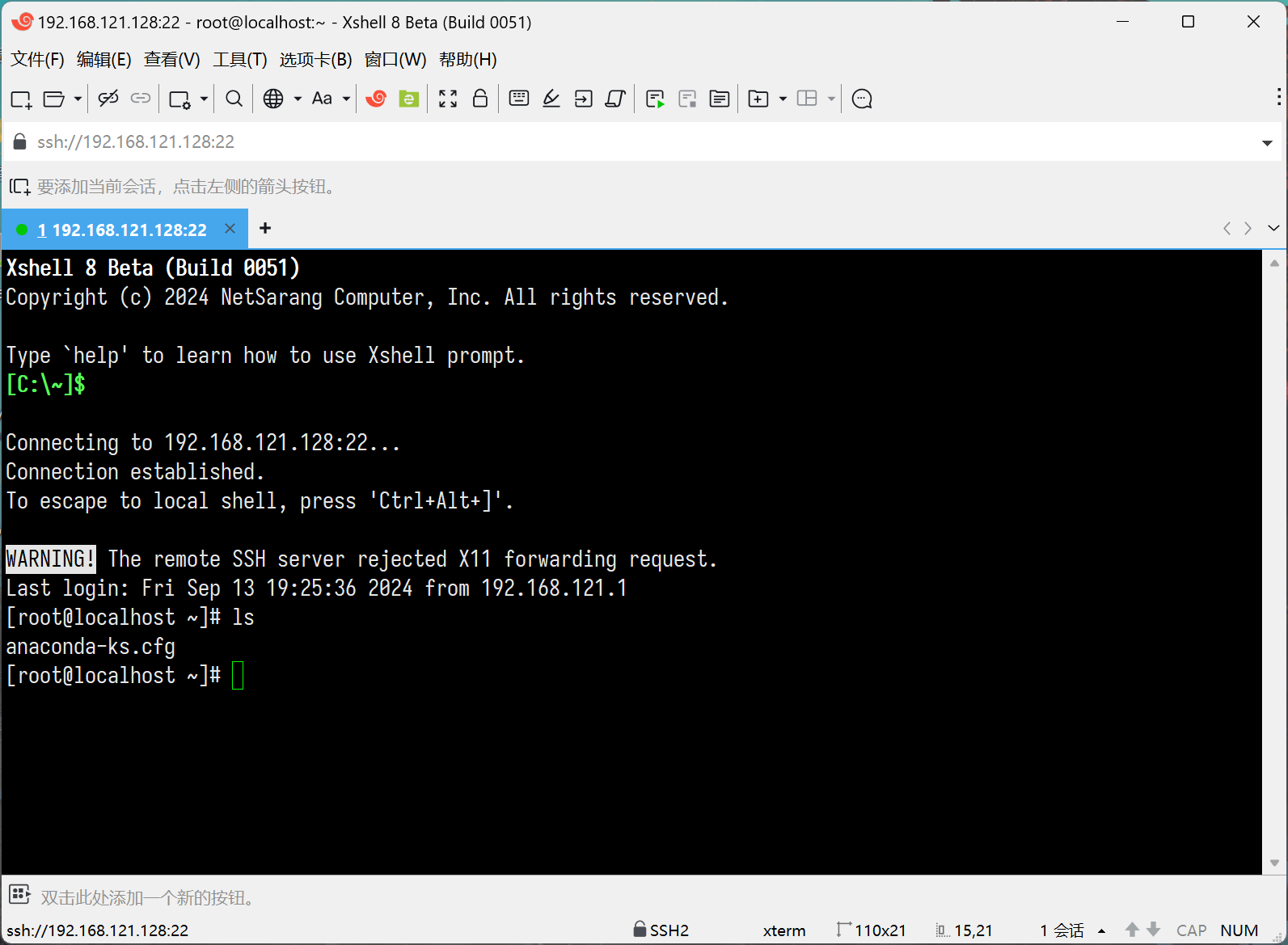The width and height of the screenshot is (1288, 945).
Task: Open session properties icon
Action: (179, 99)
